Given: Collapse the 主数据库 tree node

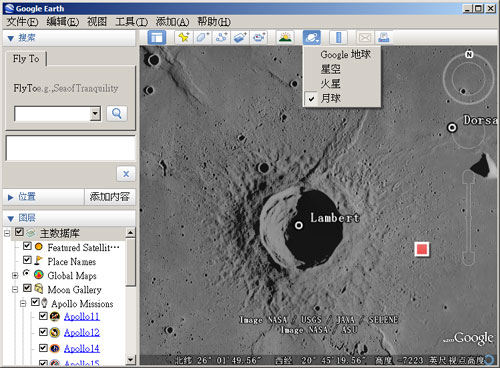Looking at the screenshot, I should (x=7, y=233).
